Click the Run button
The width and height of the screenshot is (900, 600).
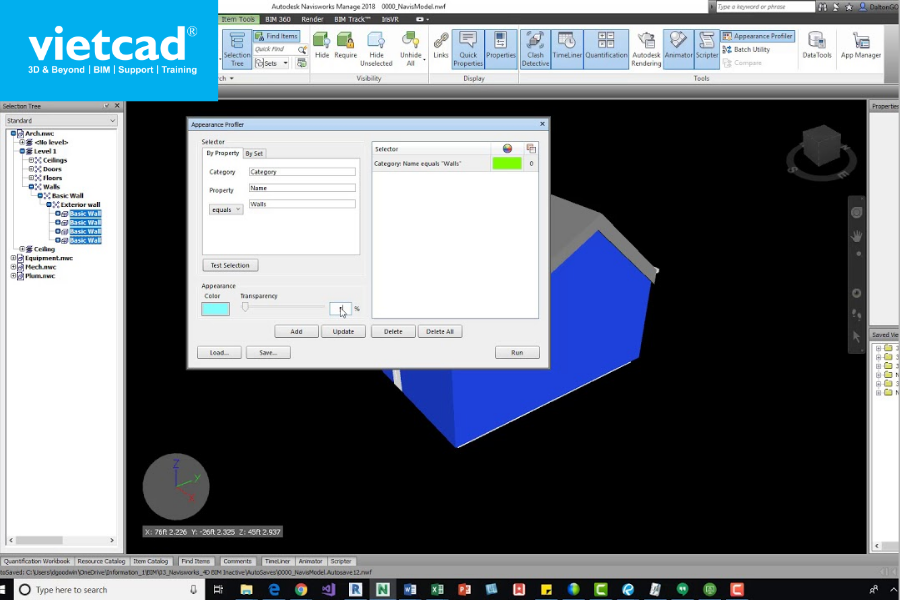tap(517, 353)
